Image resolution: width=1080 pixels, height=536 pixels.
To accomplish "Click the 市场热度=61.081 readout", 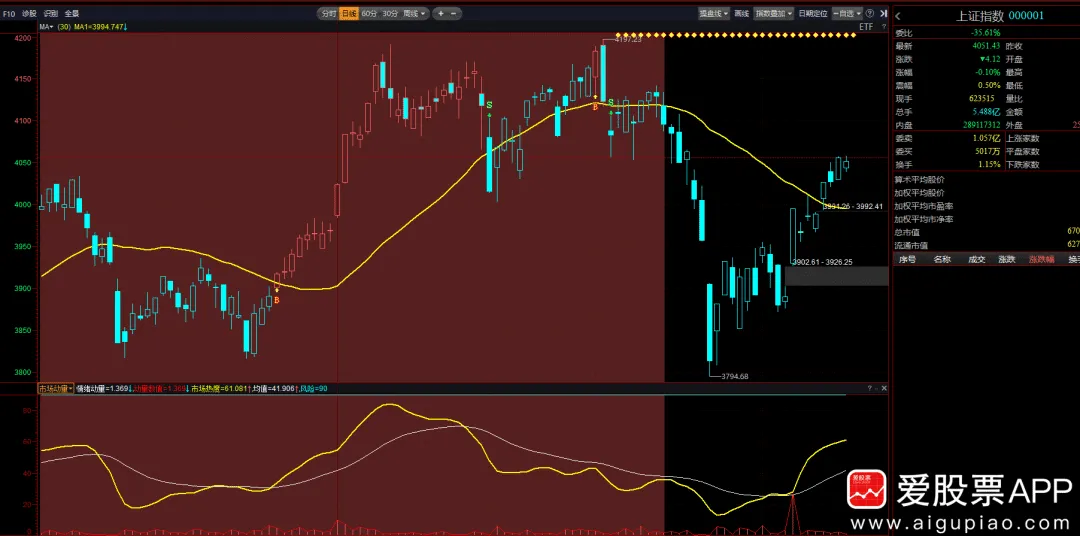I will [x=219, y=389].
